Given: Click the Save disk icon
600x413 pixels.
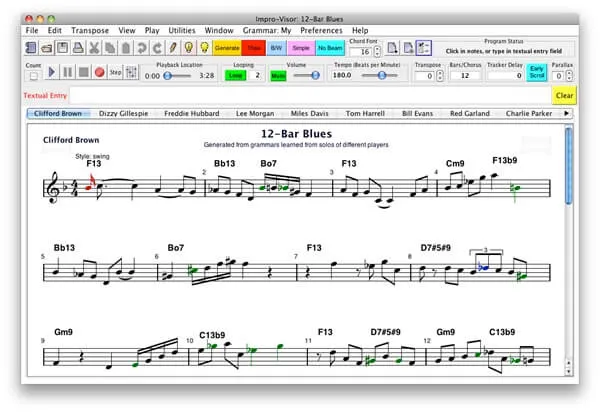Looking at the screenshot, I should (x=63, y=47).
